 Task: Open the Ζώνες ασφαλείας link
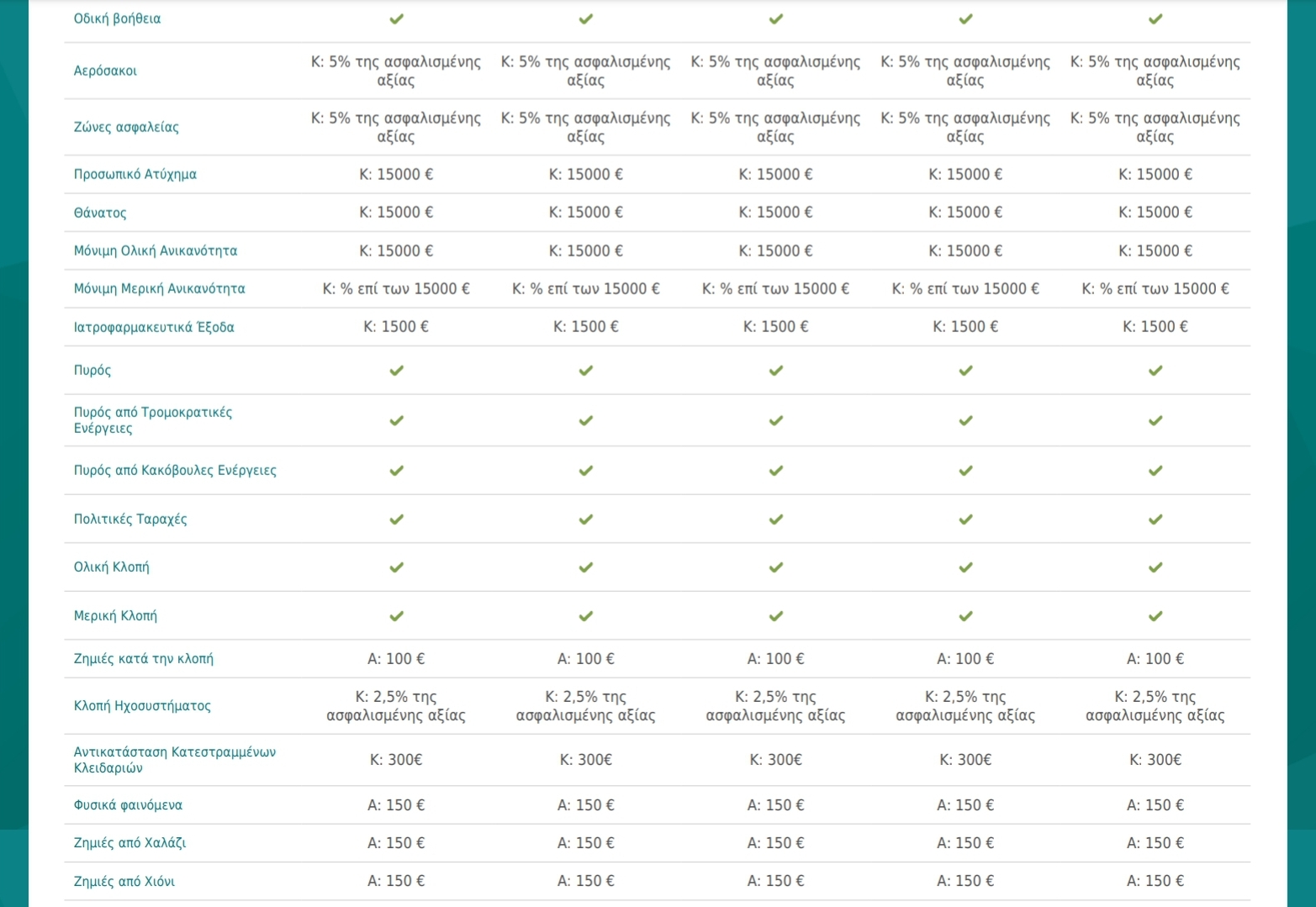126,127
